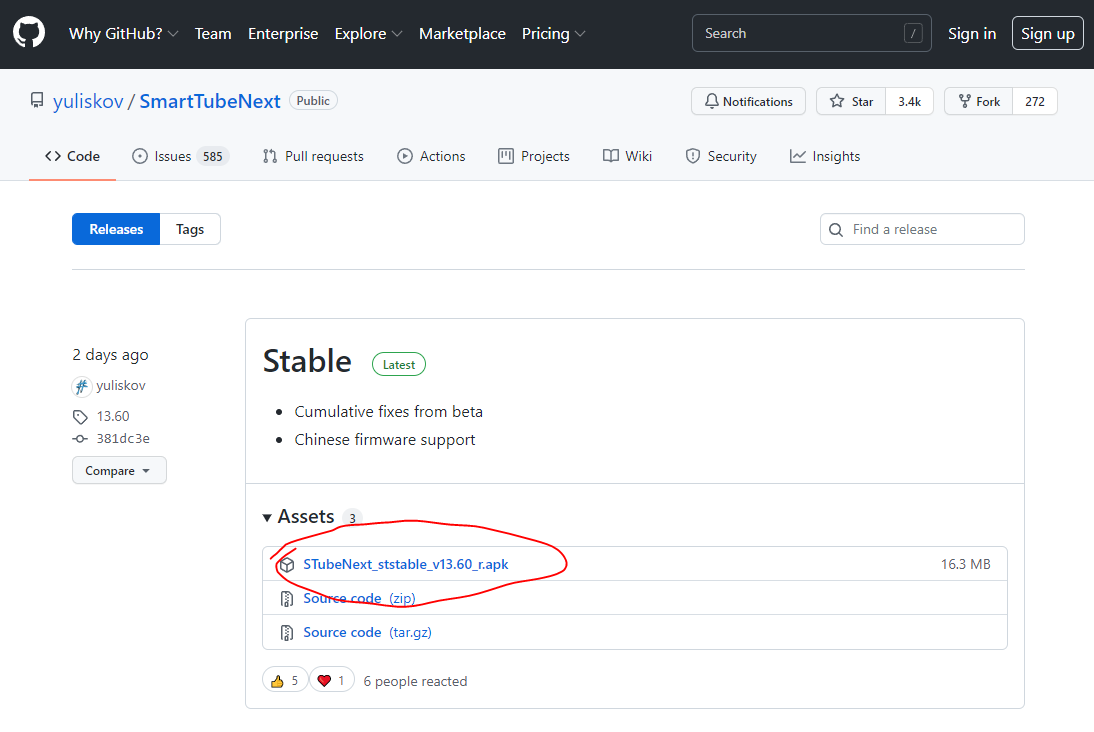Click the Issues count 585 badge
1094x732 pixels.
[x=213, y=156]
